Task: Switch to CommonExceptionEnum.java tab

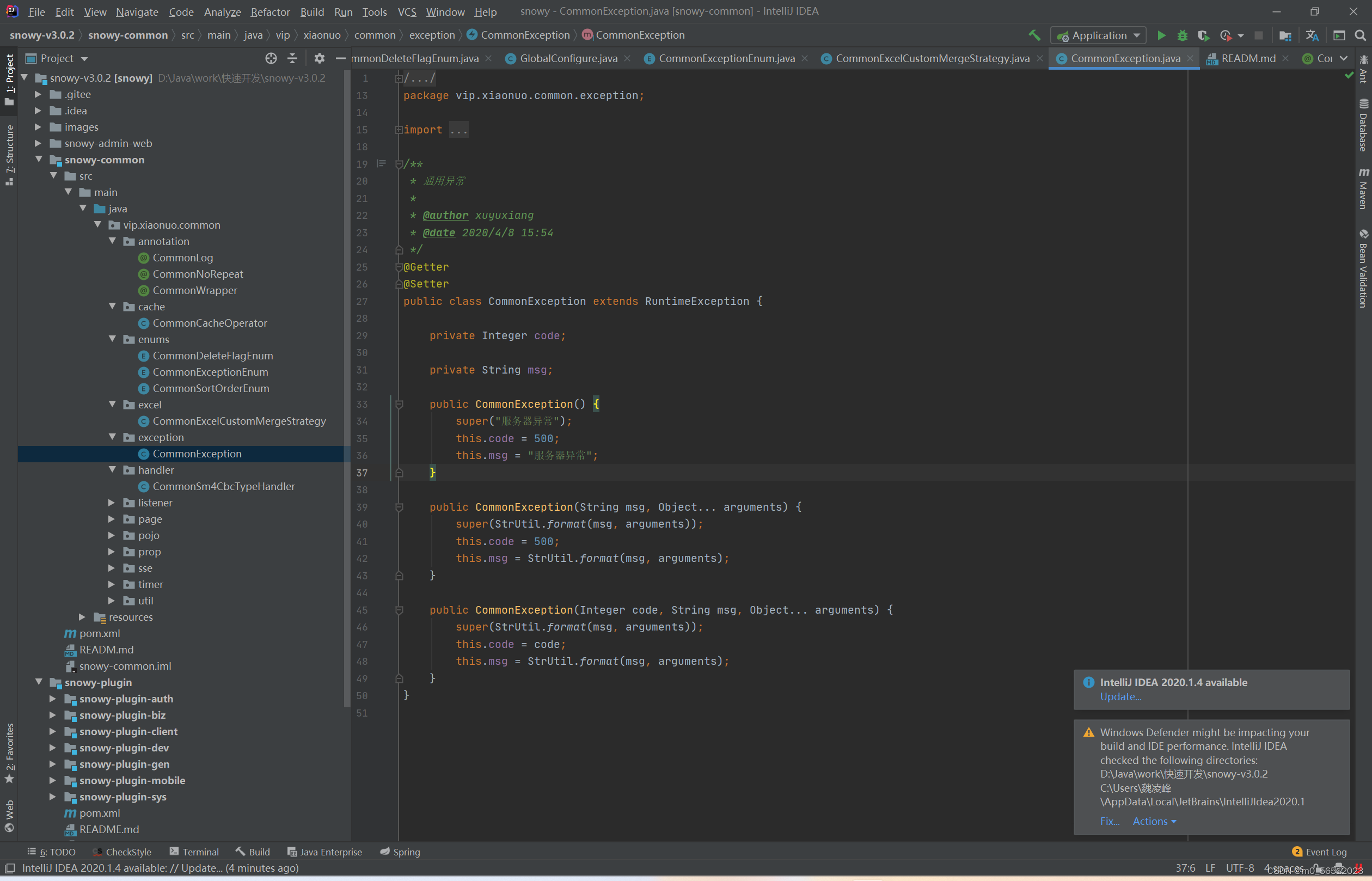Action: pyautogui.click(x=726, y=58)
